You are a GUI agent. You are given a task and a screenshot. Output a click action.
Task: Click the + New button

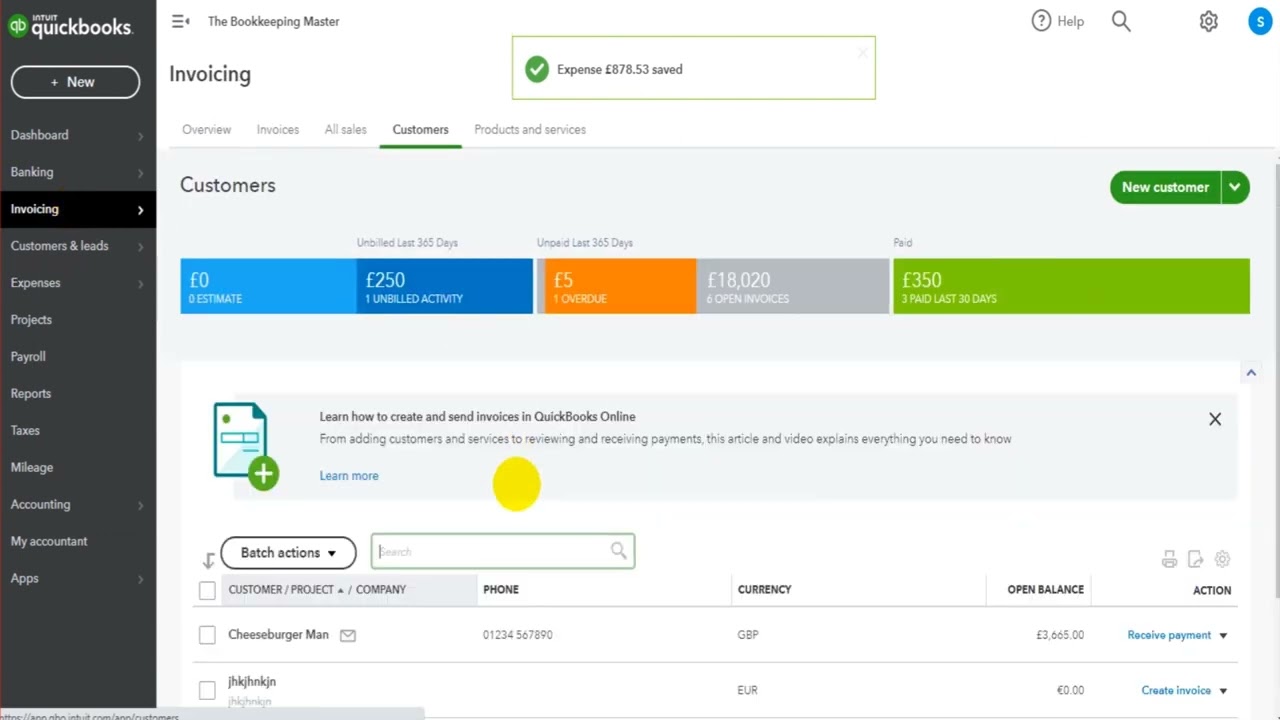click(x=75, y=82)
